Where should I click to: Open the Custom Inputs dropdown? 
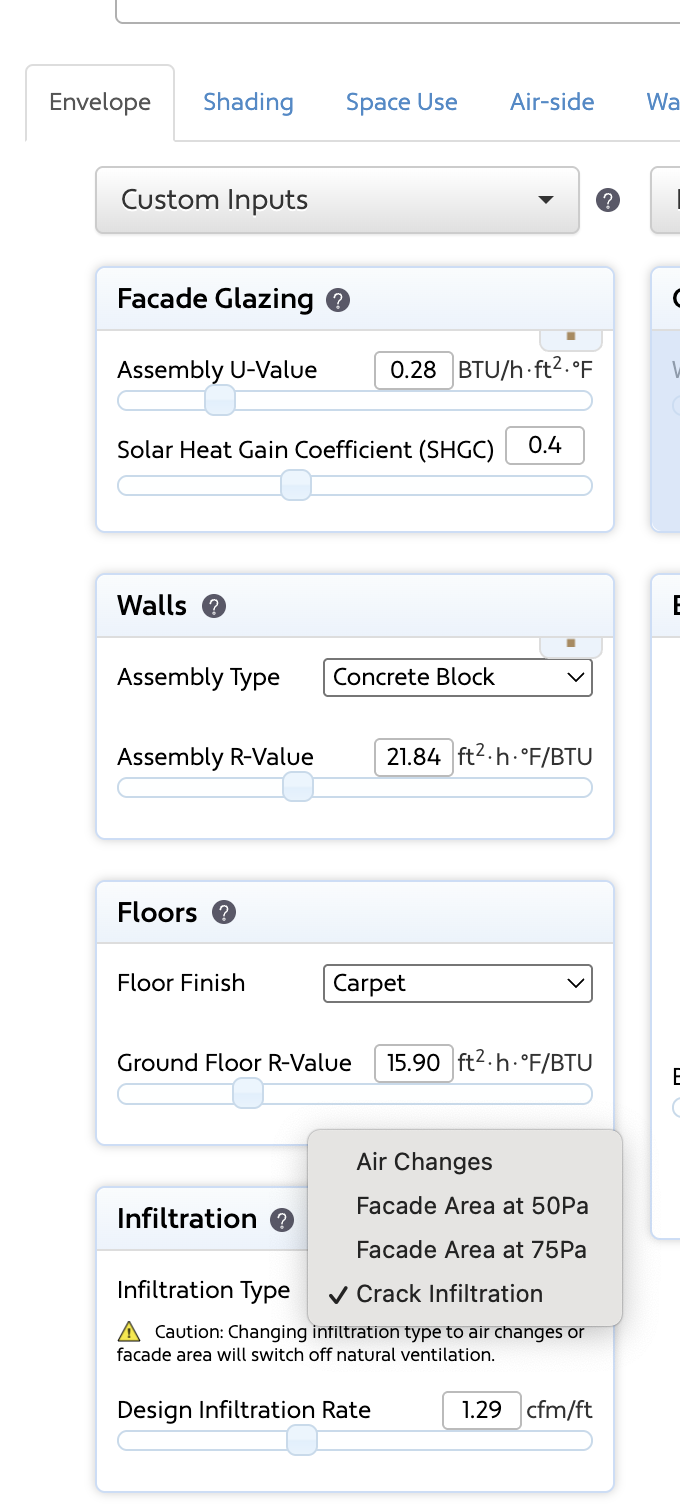pos(338,200)
